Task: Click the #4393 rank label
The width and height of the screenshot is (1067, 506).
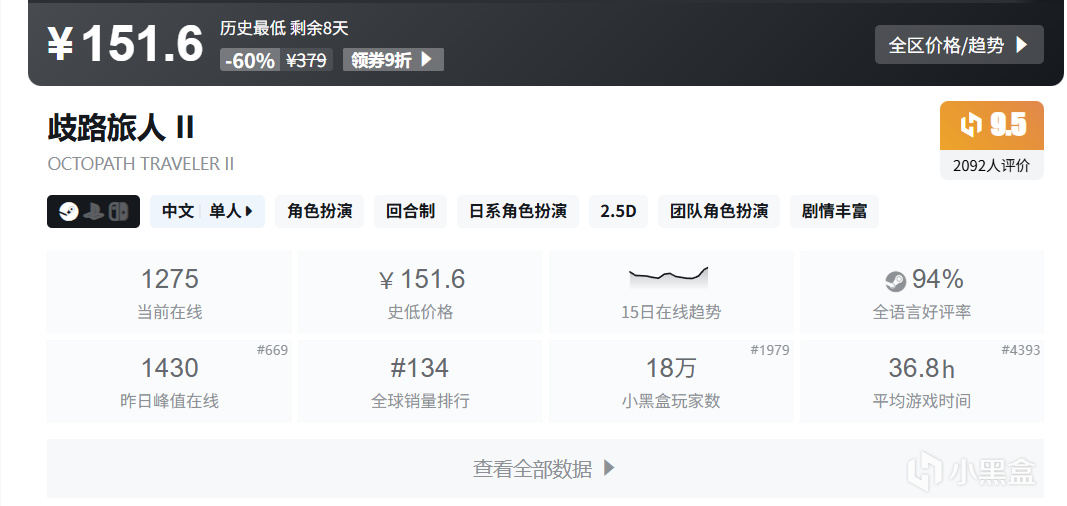Action: point(1021,350)
